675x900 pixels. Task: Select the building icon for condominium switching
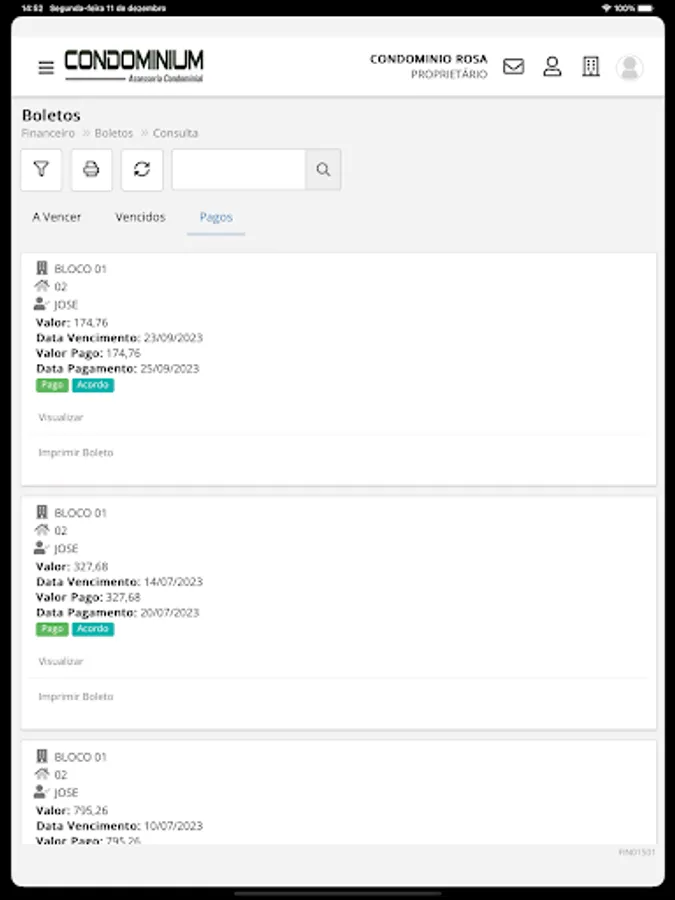591,67
